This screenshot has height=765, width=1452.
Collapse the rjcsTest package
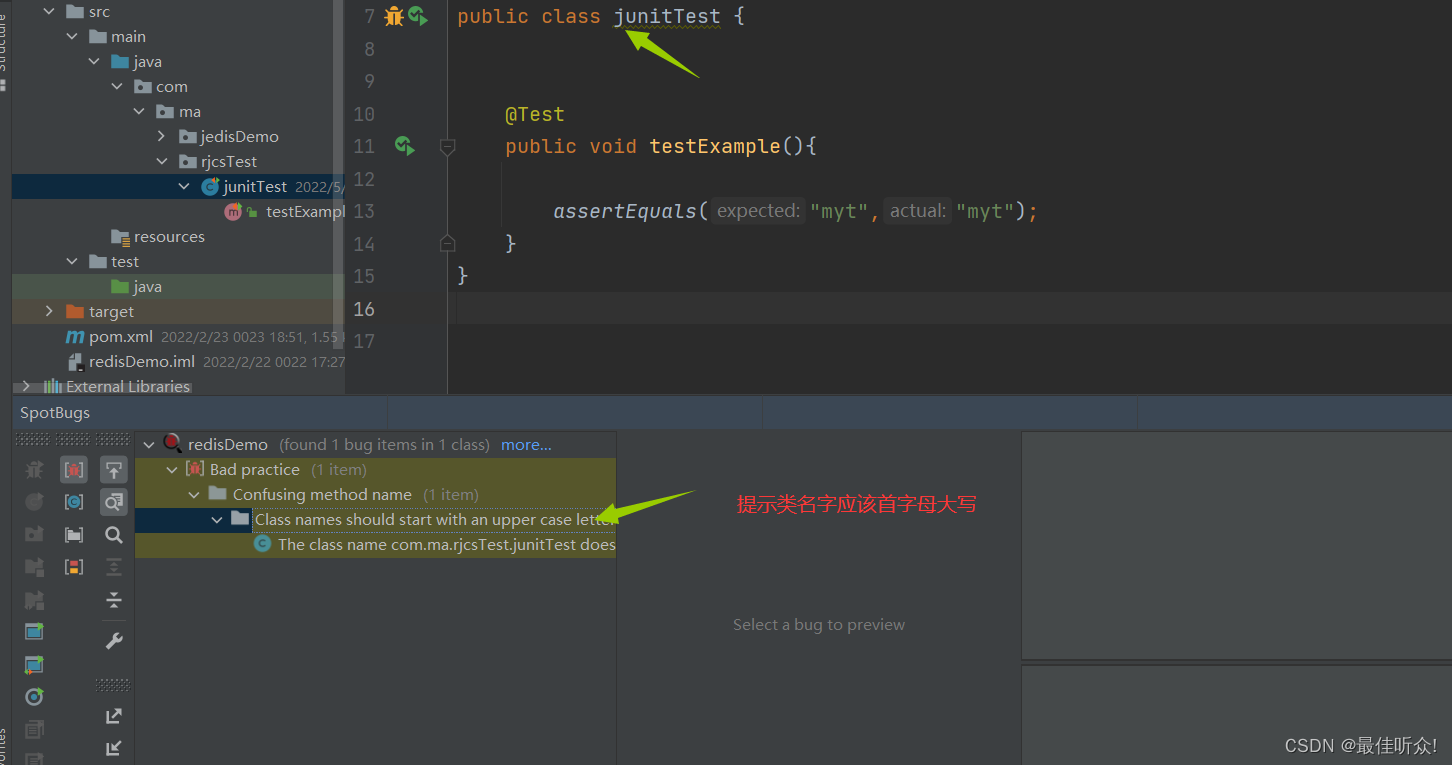(162, 161)
